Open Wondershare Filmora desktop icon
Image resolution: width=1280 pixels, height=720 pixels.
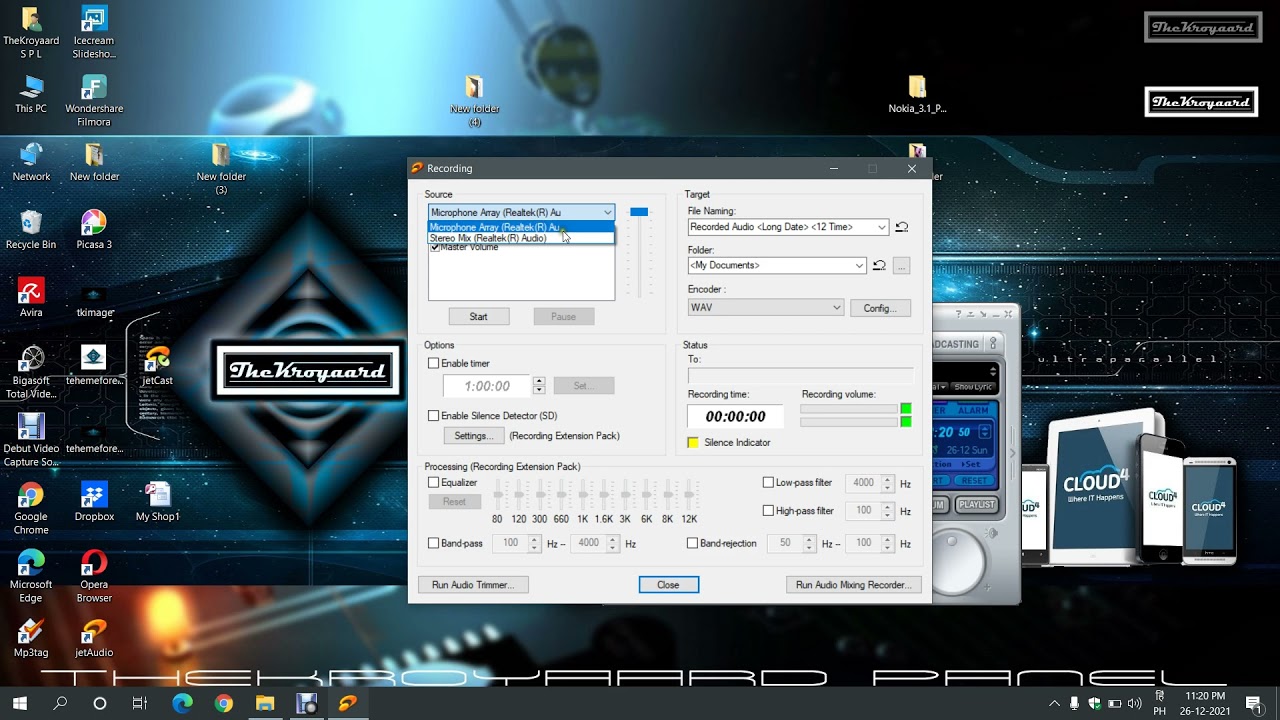[x=94, y=100]
